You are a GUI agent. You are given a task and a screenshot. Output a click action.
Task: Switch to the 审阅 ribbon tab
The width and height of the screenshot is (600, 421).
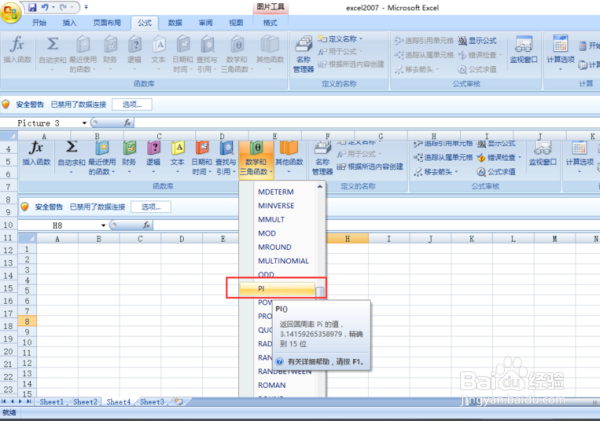pos(205,23)
